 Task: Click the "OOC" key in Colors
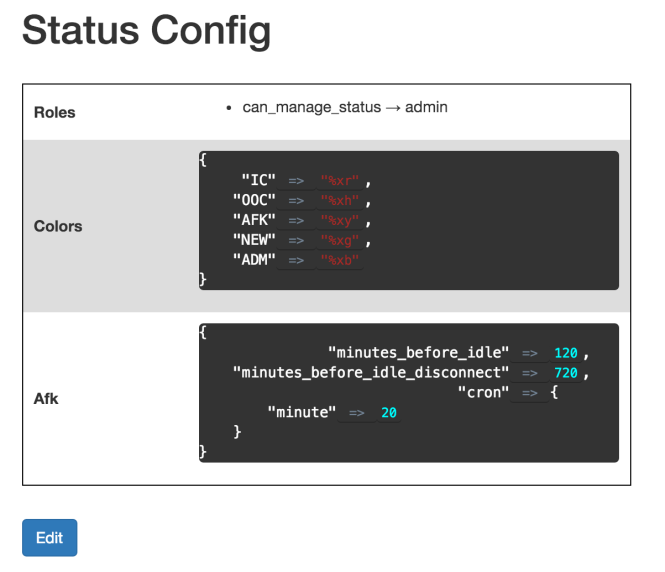coord(254,200)
